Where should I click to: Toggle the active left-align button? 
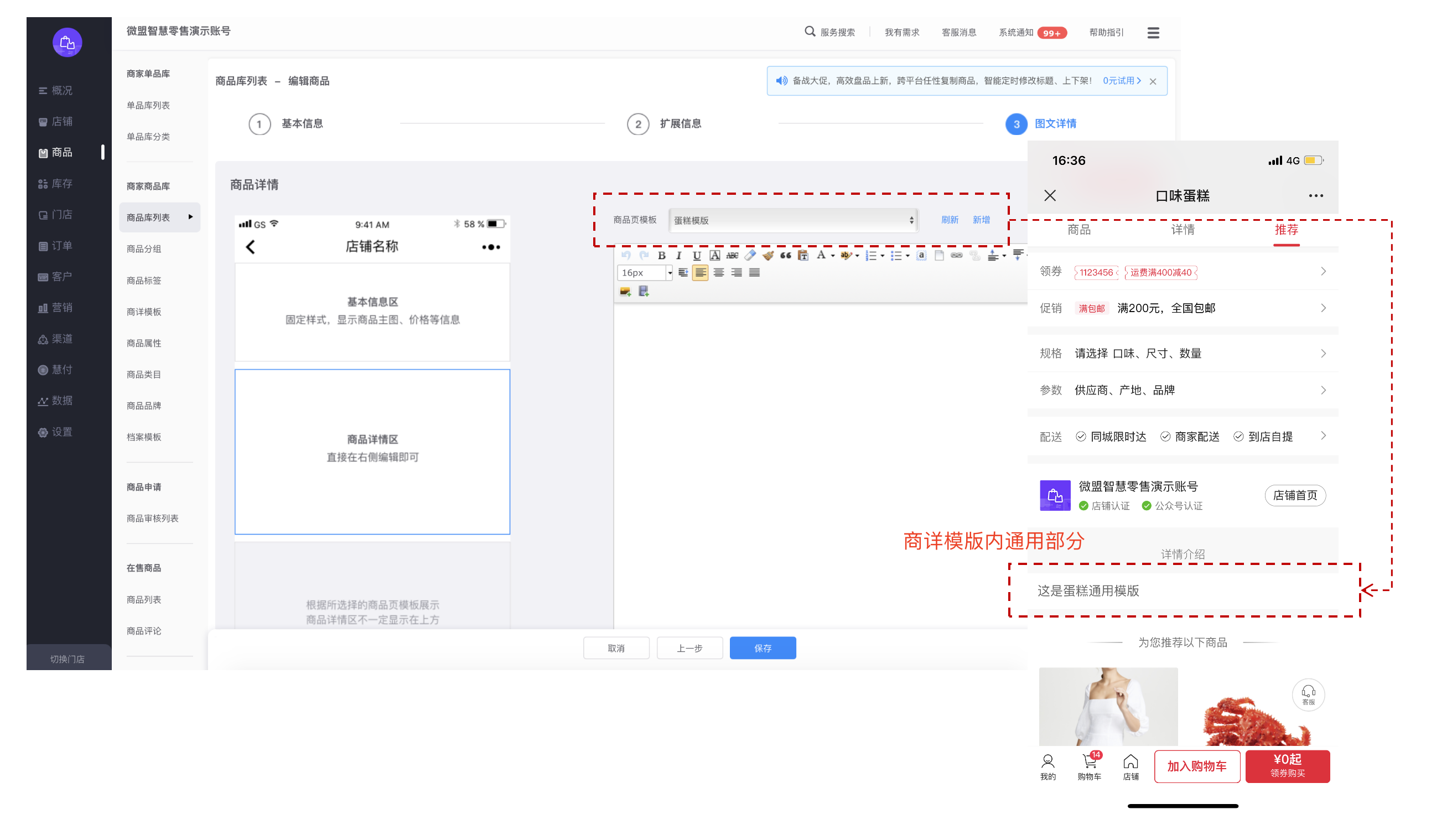pos(701,272)
